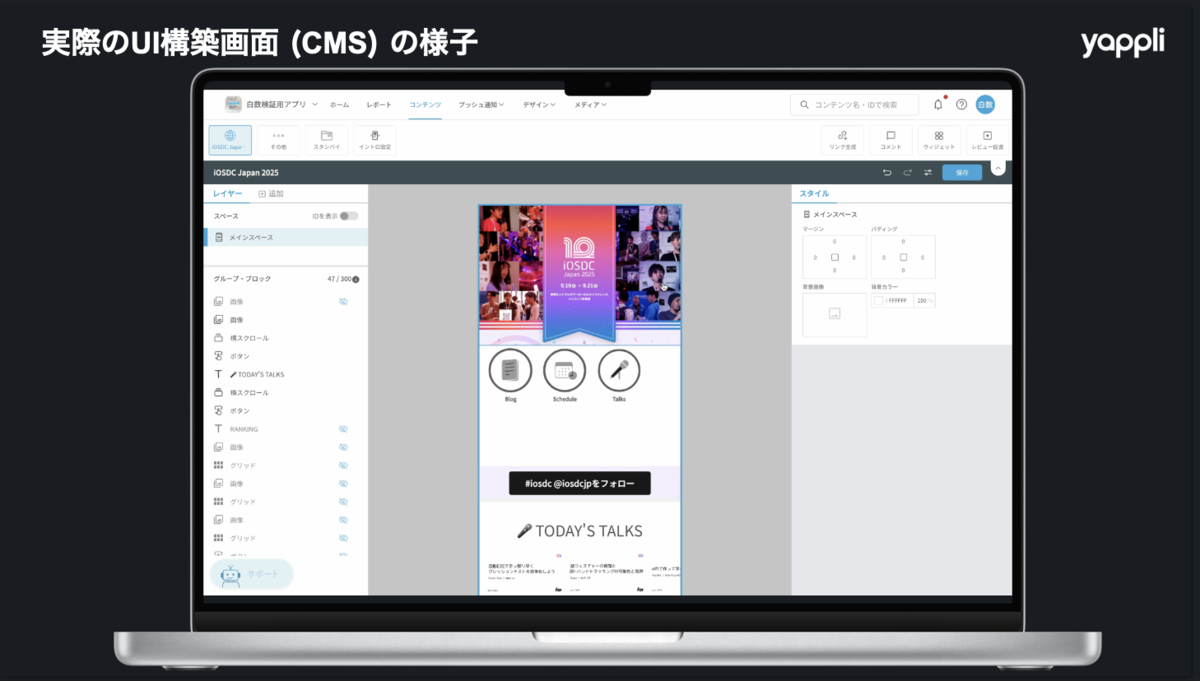1200x681 pixels.
Task: Expand the 自数検証用アプリ app switcher chevron
Action: tap(315, 104)
